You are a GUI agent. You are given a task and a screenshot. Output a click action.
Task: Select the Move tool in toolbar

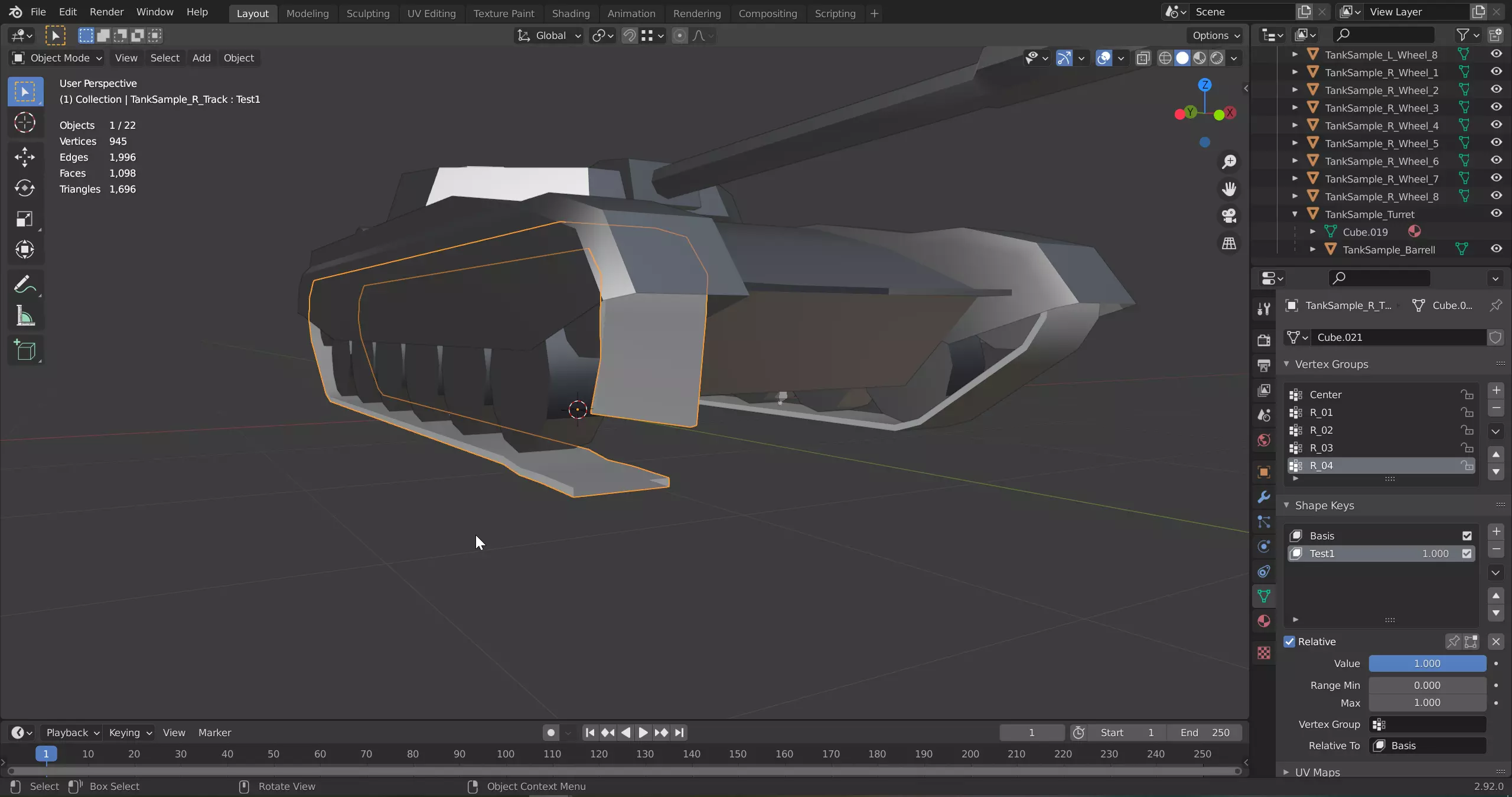(25, 157)
